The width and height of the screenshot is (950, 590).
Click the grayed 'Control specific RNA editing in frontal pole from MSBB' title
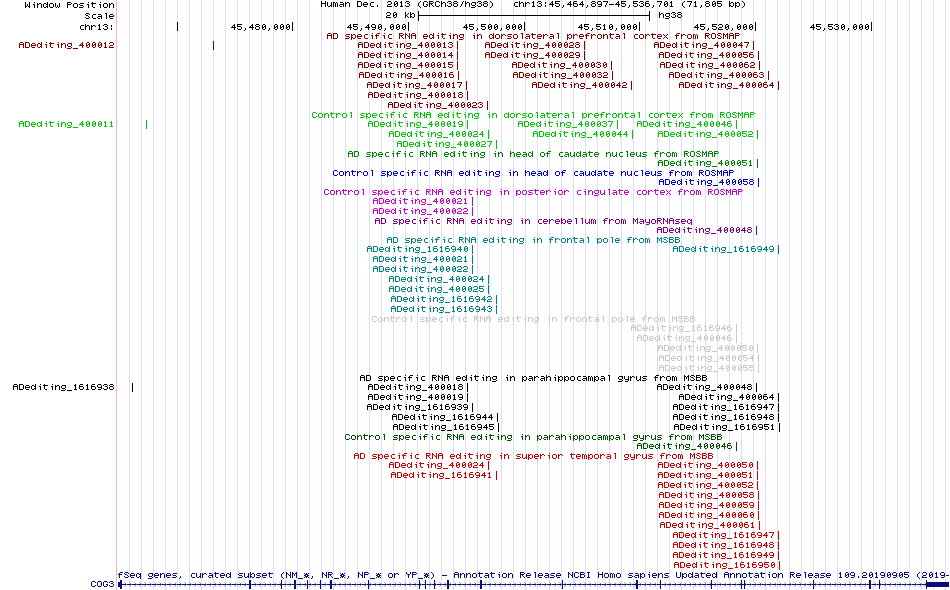pos(533,319)
